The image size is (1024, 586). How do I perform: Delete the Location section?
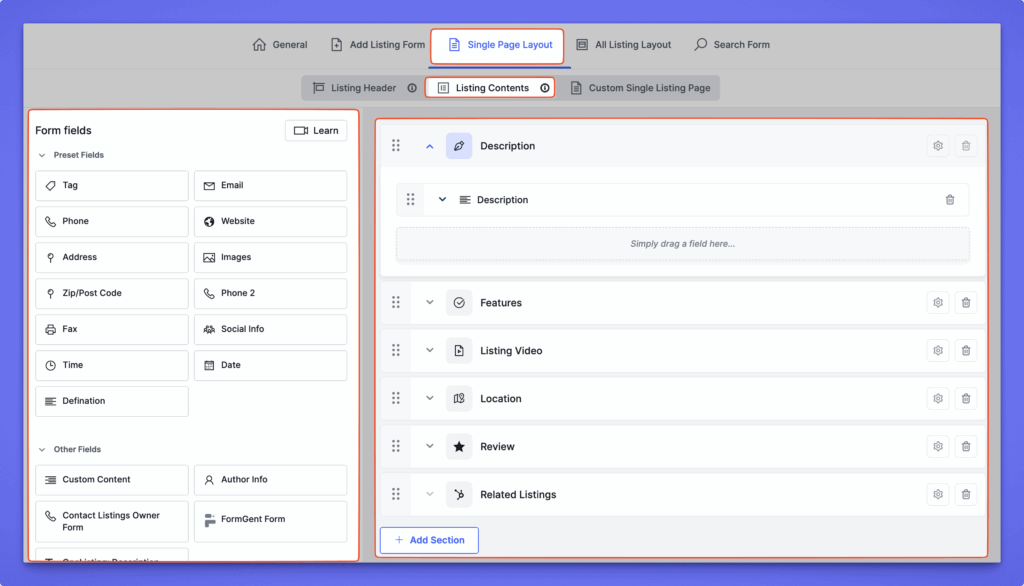coord(965,399)
